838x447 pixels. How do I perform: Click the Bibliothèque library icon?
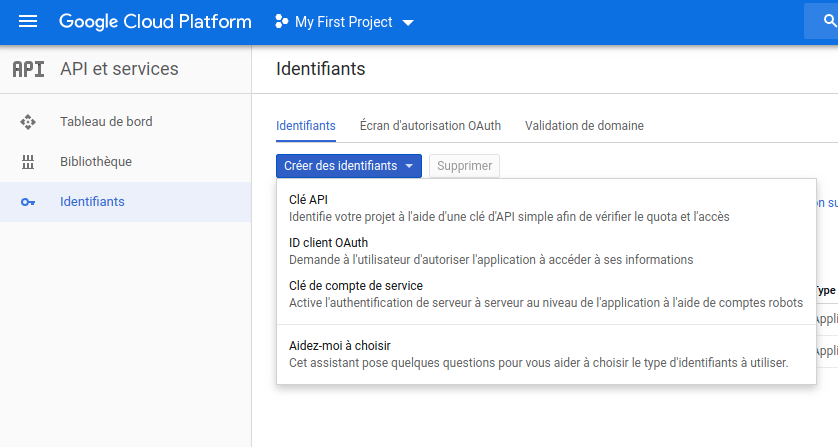point(28,162)
